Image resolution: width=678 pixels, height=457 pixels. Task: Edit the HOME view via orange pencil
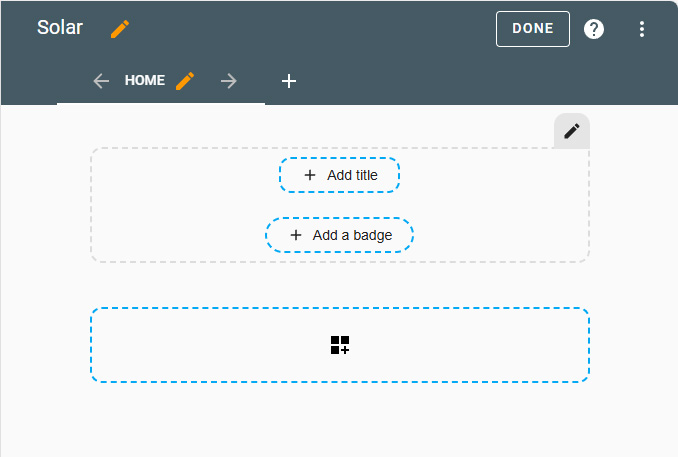click(x=185, y=81)
